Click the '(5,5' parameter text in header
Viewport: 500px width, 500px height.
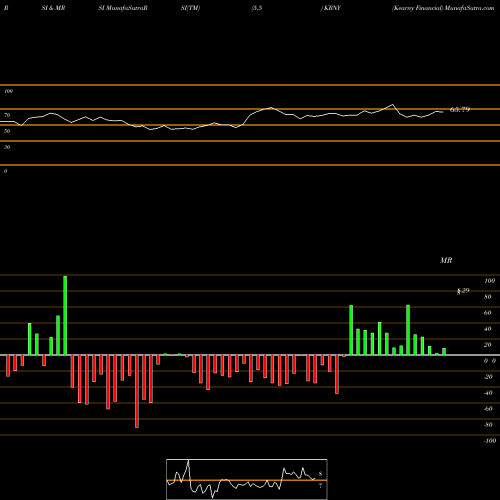[257, 8]
